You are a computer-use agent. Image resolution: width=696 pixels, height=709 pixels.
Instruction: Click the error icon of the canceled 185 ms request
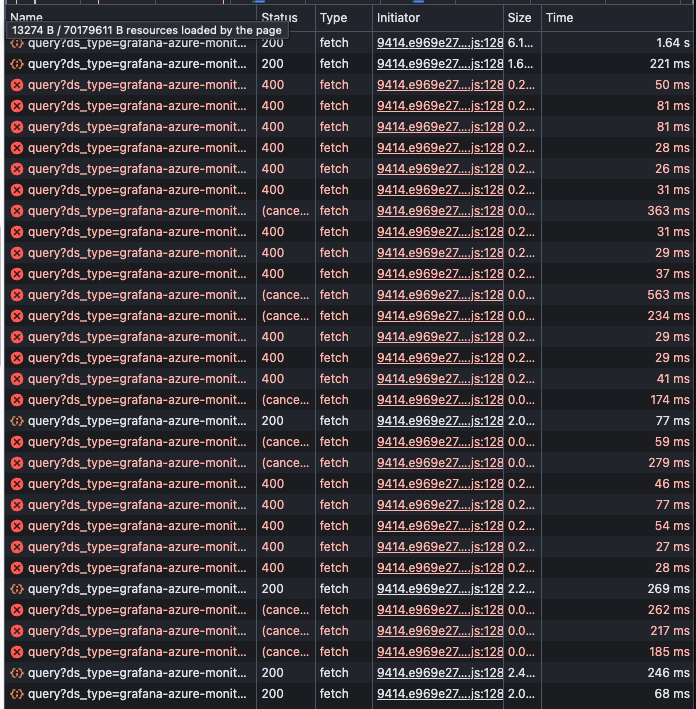pyautogui.click(x=17, y=652)
